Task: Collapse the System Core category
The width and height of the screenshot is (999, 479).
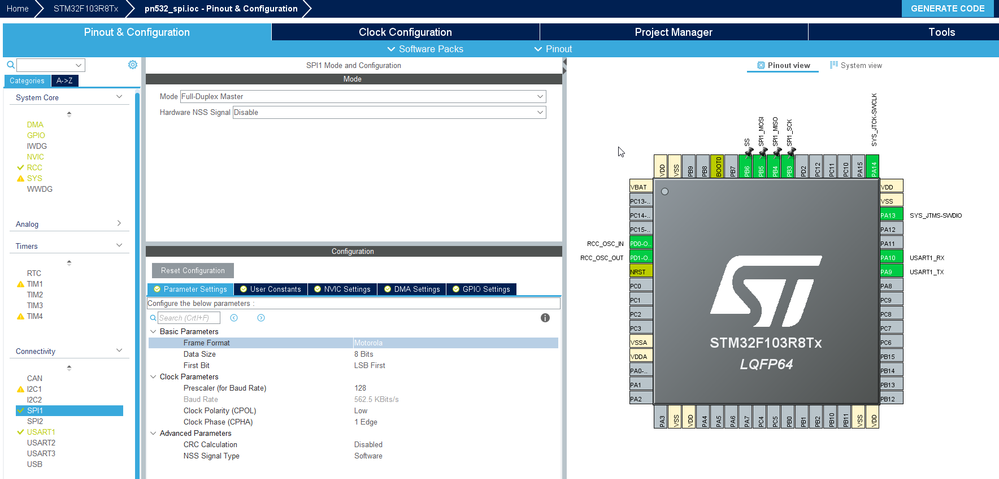Action: [x=119, y=97]
